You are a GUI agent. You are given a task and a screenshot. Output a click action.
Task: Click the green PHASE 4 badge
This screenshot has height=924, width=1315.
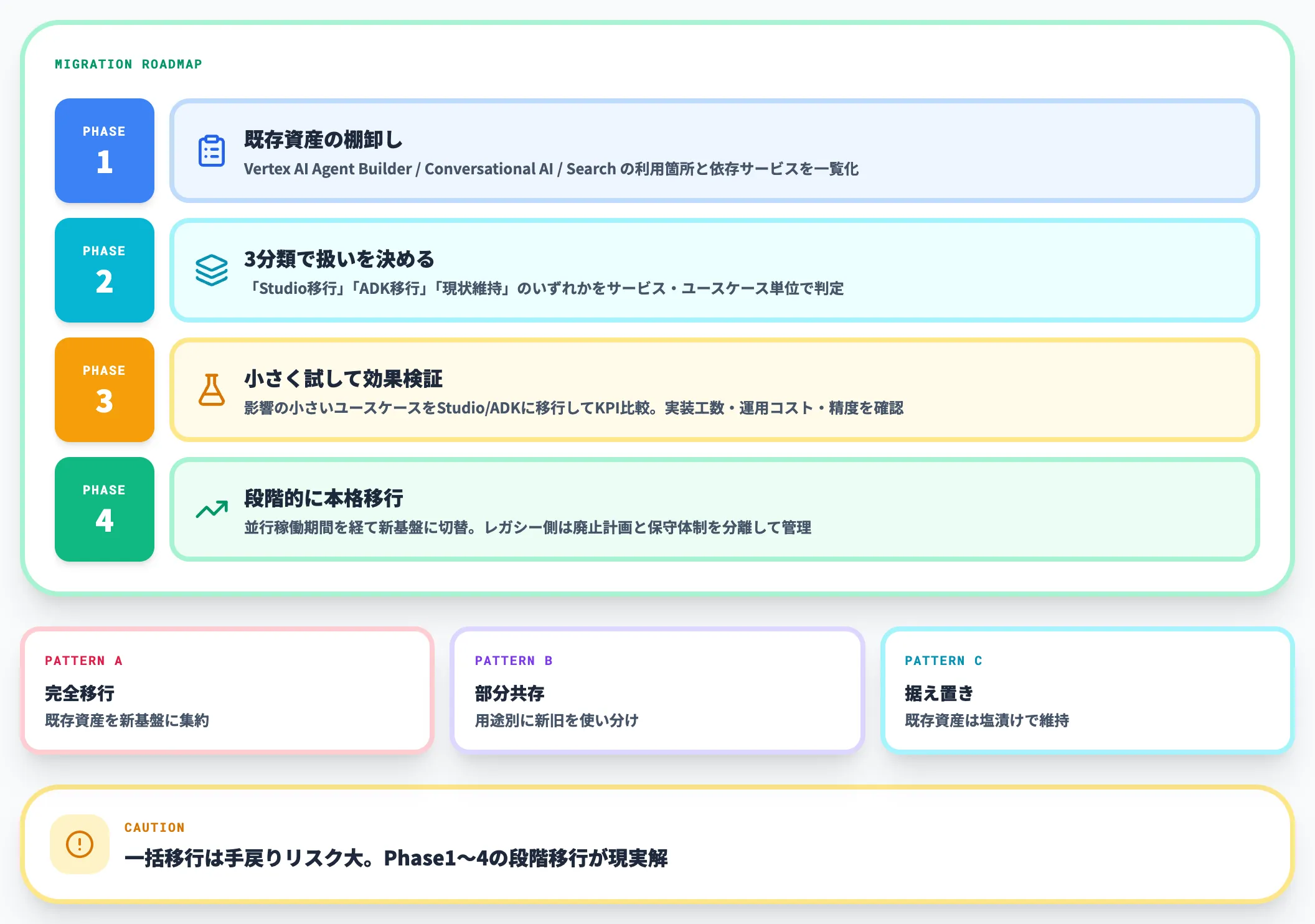tap(104, 509)
